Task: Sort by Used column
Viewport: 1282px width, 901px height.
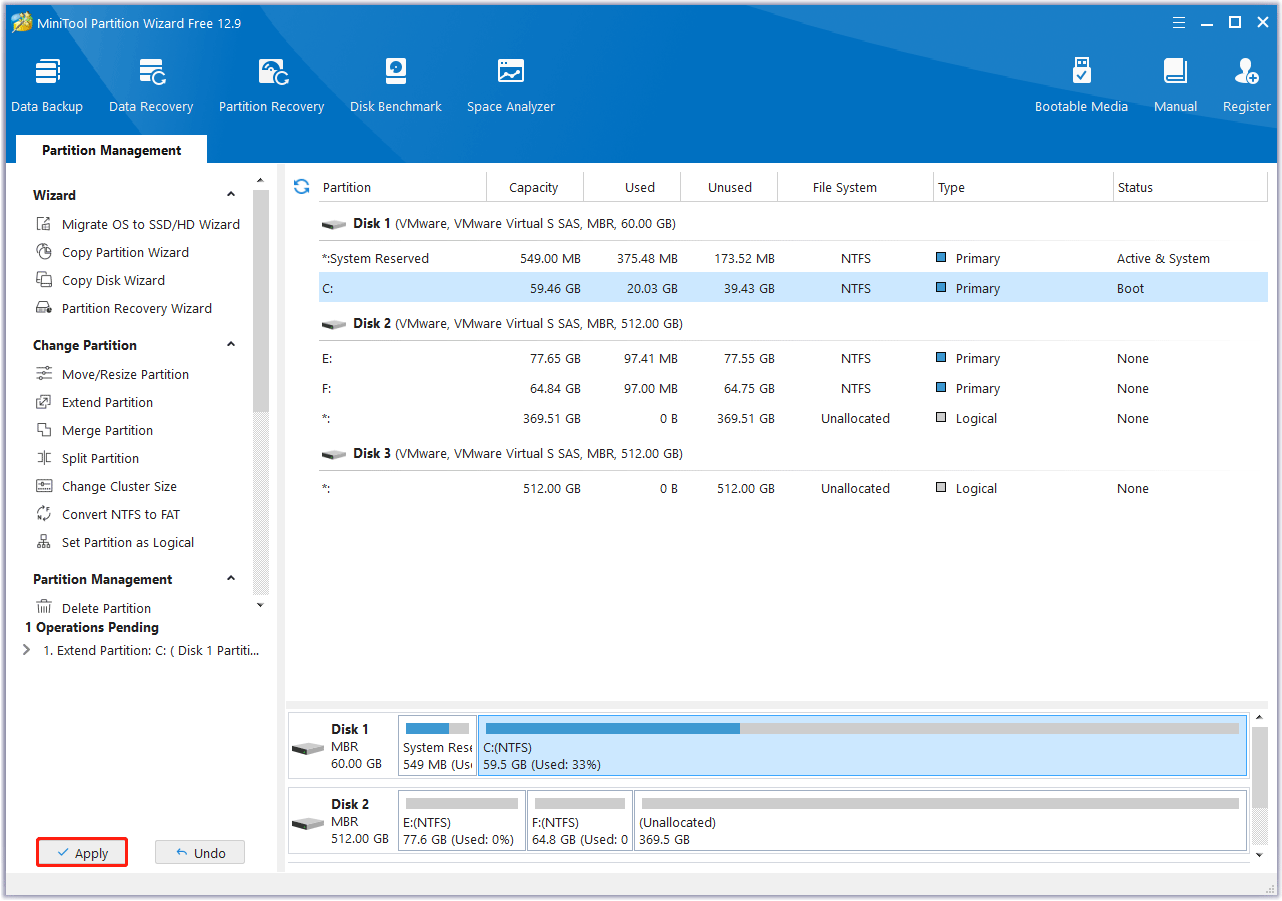Action: (631, 187)
